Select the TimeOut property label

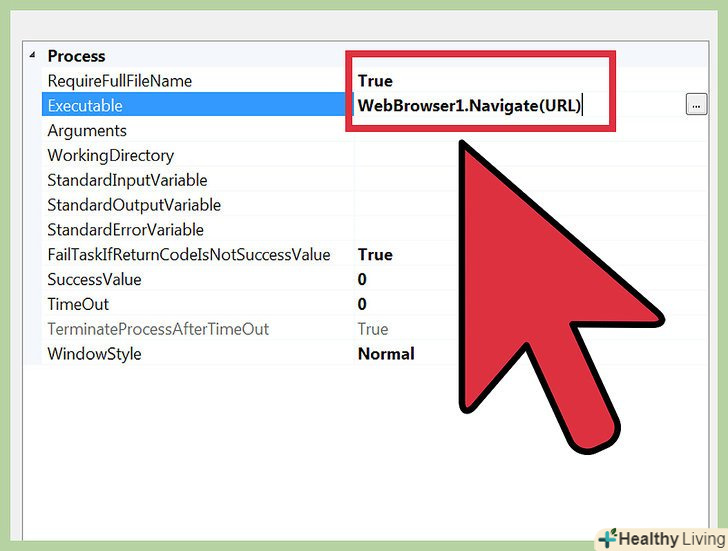(78, 304)
